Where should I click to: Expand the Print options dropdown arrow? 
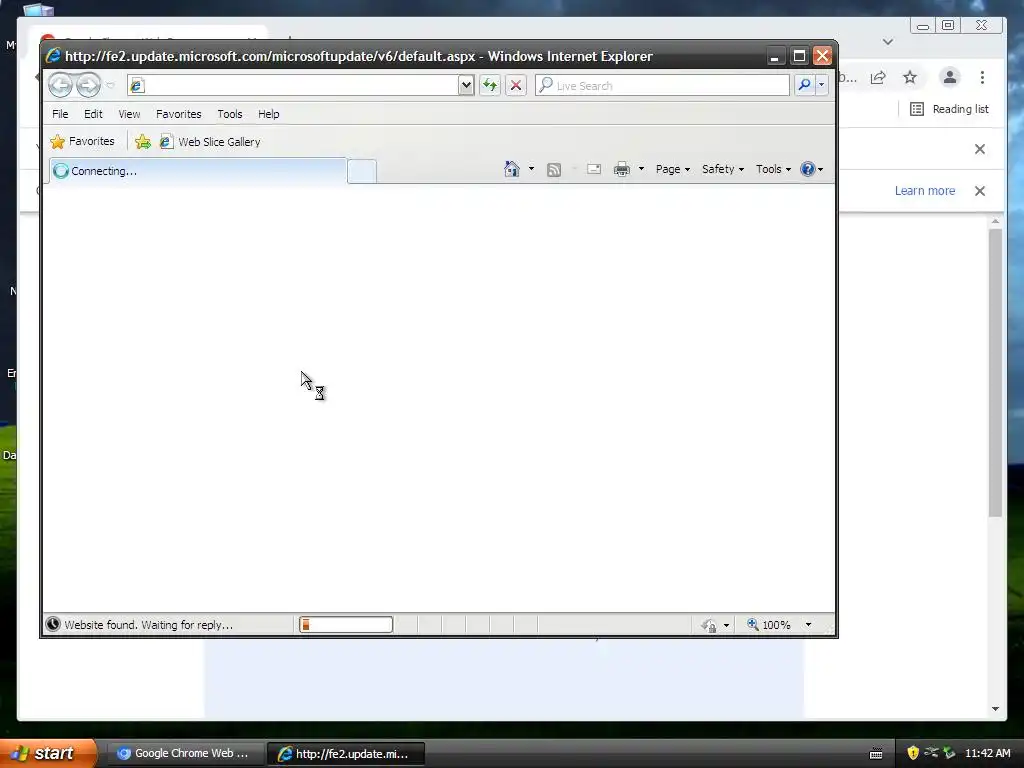click(641, 169)
